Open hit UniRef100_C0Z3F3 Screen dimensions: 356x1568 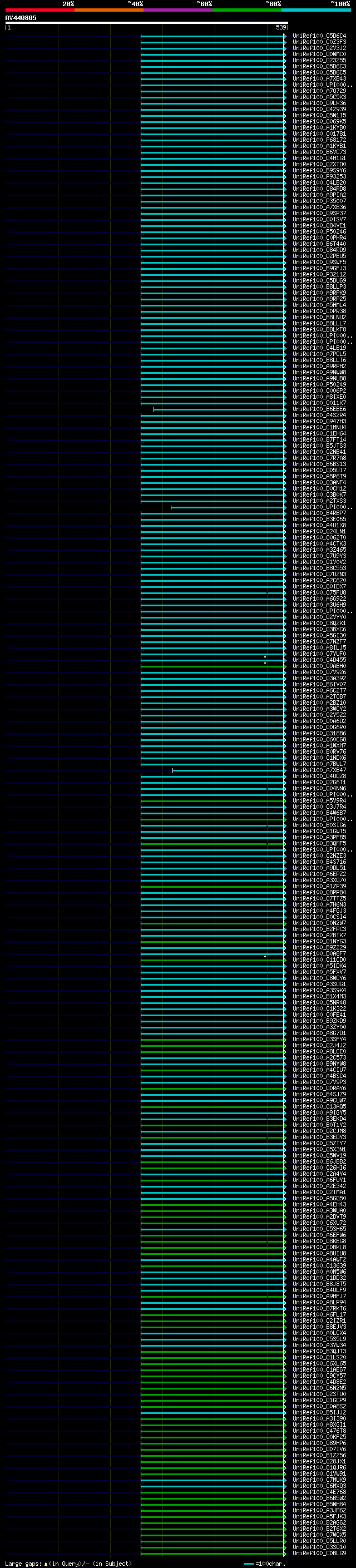[x=319, y=42]
